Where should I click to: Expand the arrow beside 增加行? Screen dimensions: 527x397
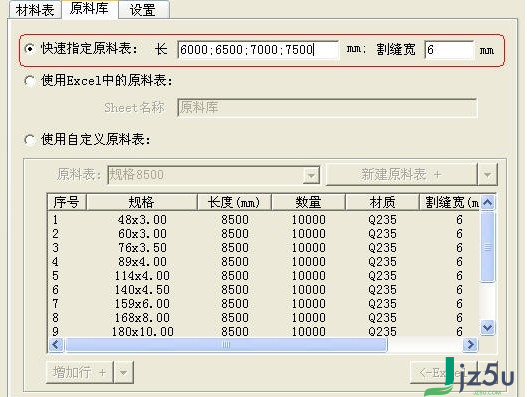click(124, 372)
